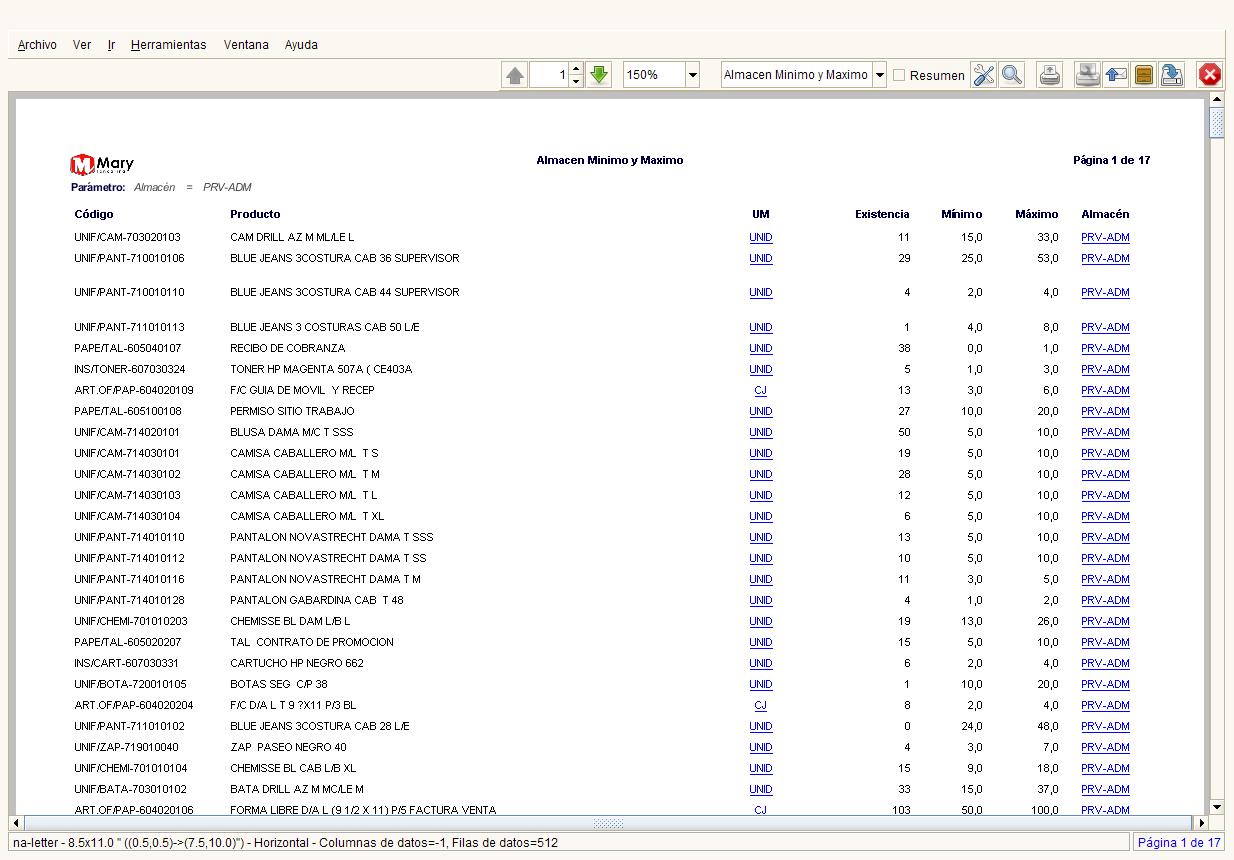The width and height of the screenshot is (1234, 860).
Task: Click the magnifying glass search icon
Action: pos(1012,75)
